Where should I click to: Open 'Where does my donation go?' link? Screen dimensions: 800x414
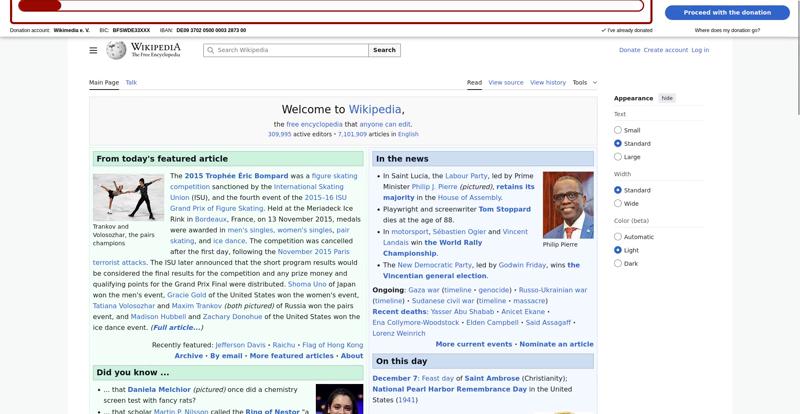(x=727, y=31)
